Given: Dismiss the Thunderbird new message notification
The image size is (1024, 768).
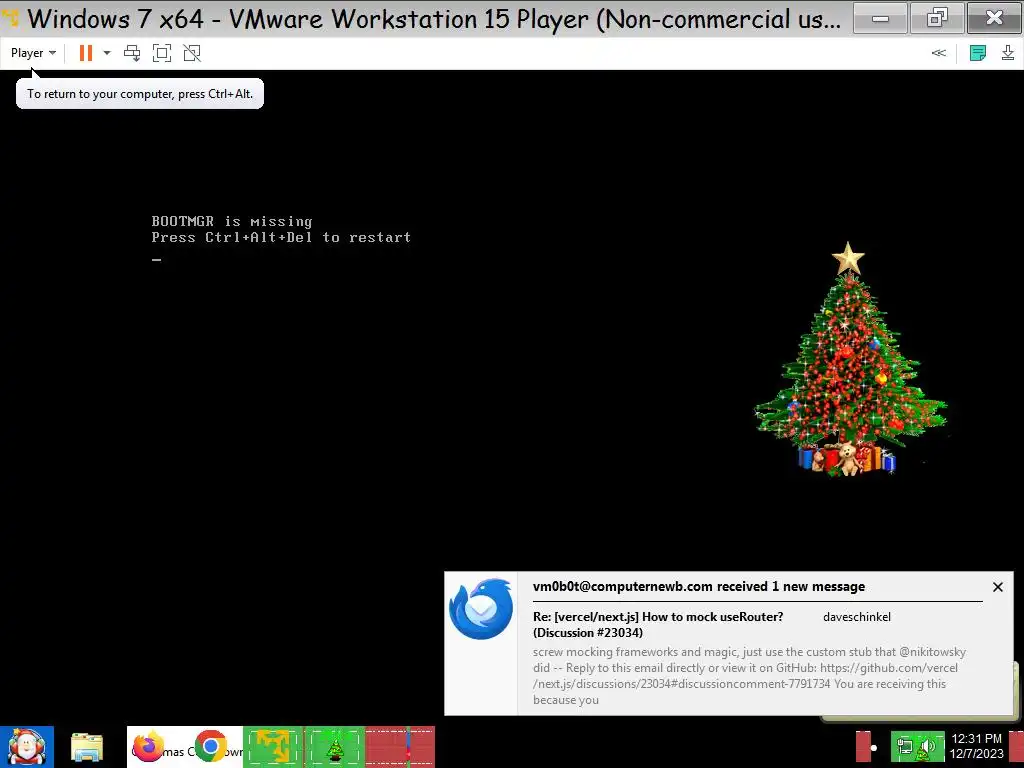Looking at the screenshot, I should 998,587.
